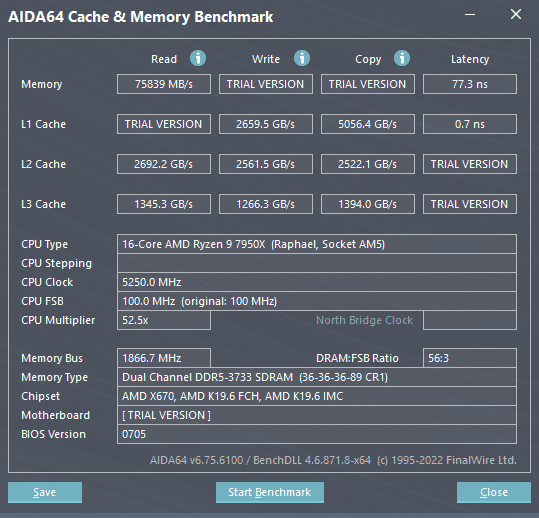Click the Write info icon
Screen dimensions: 539x518
302,58
